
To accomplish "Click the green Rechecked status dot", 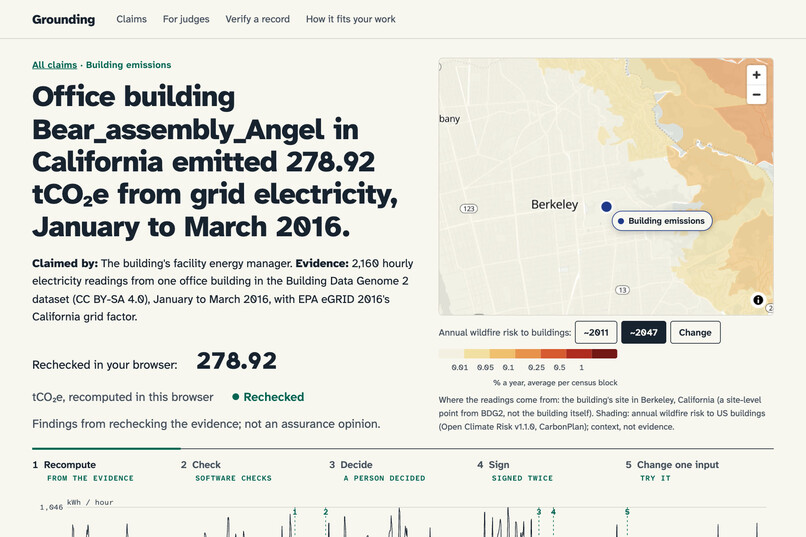I will click(235, 397).
